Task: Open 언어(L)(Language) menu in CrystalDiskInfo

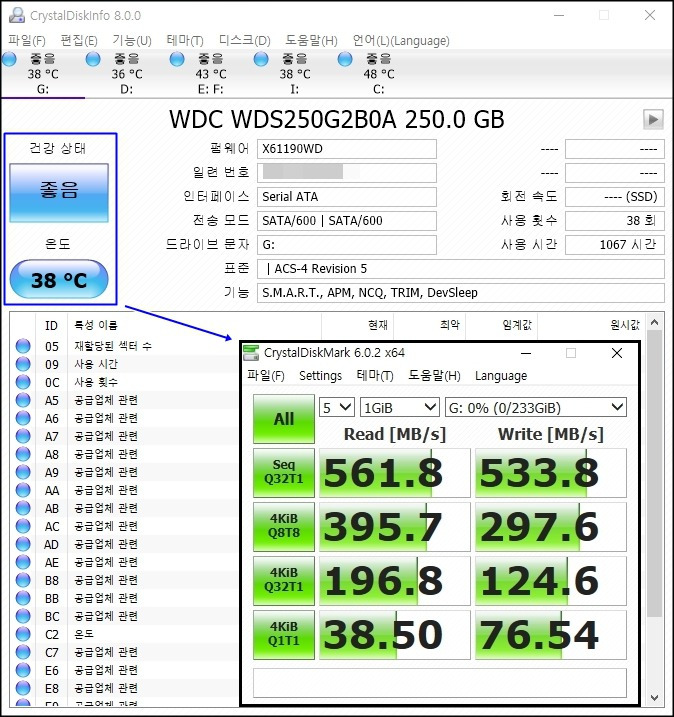Action: point(401,41)
